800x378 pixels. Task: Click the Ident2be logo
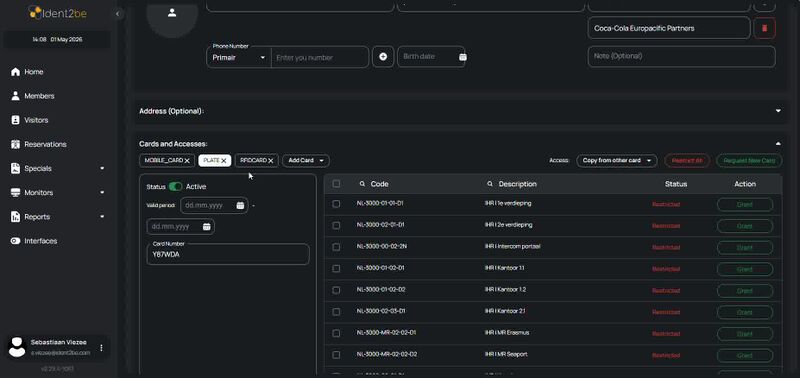pyautogui.click(x=57, y=13)
